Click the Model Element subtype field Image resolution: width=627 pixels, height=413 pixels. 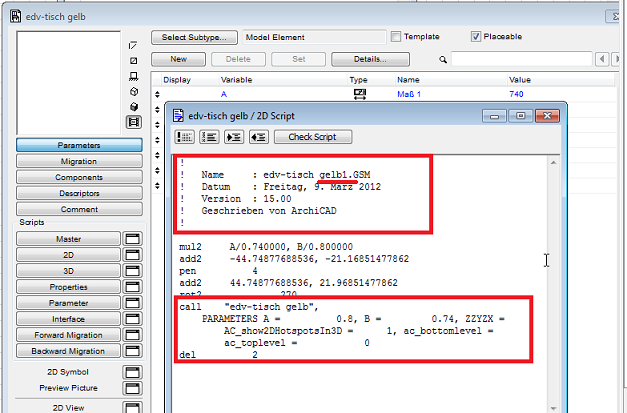[x=314, y=37]
